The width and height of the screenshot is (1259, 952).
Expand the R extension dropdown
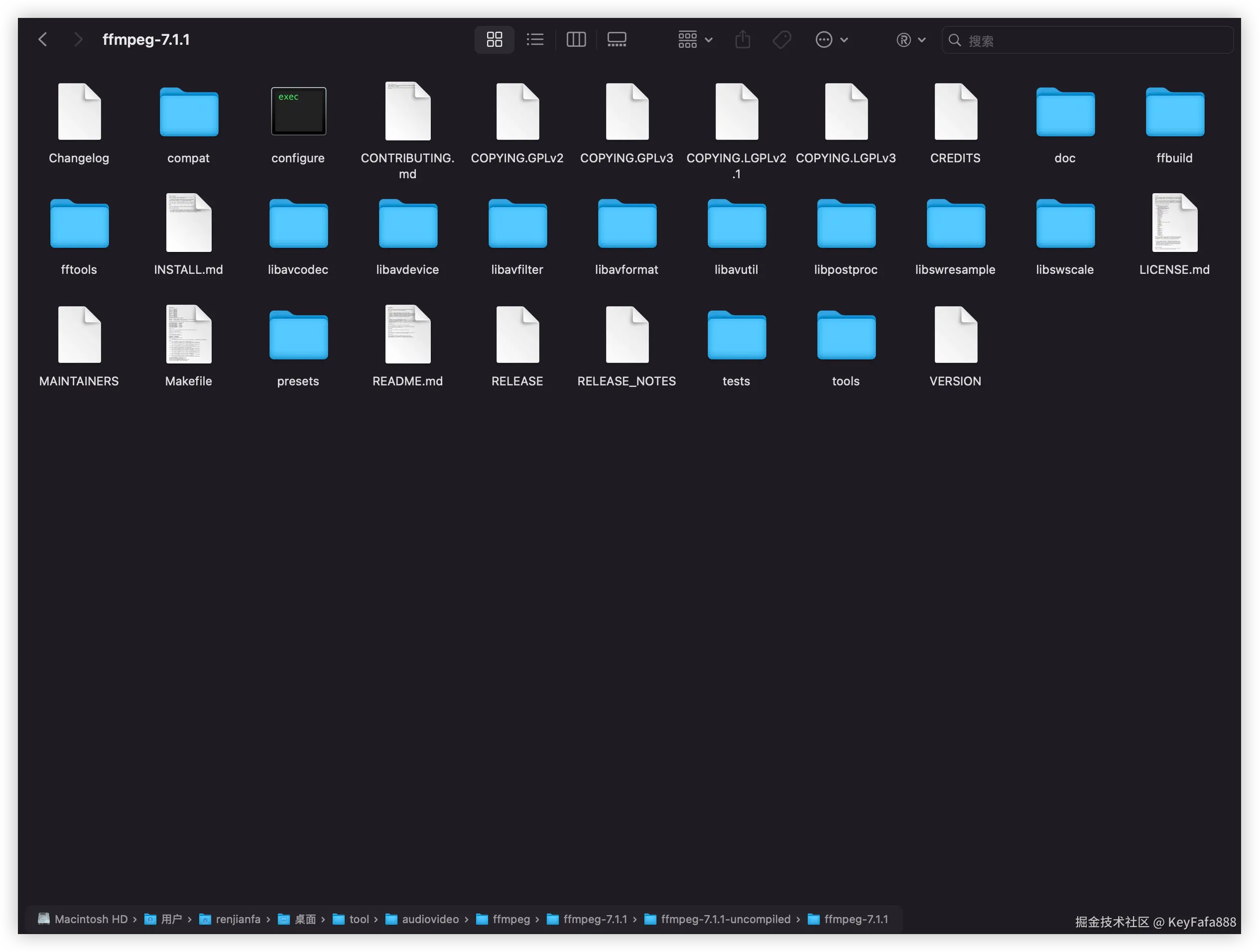(910, 40)
